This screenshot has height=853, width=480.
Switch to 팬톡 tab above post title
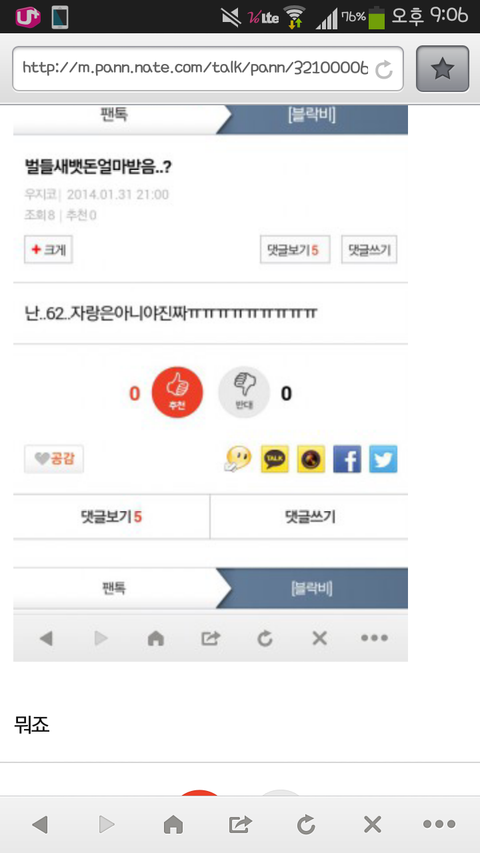click(114, 116)
